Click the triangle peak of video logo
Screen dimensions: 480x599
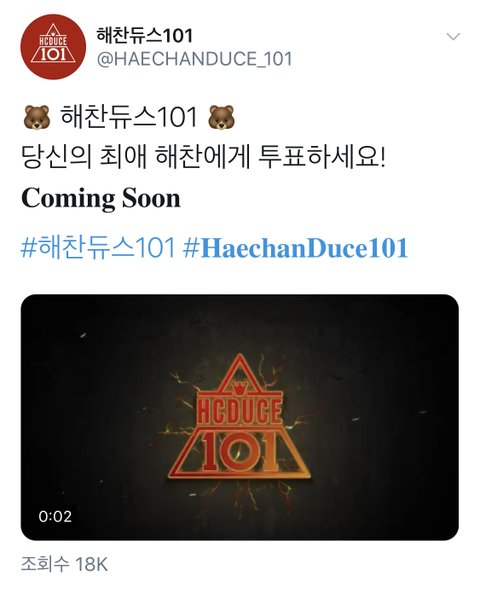(x=240, y=367)
